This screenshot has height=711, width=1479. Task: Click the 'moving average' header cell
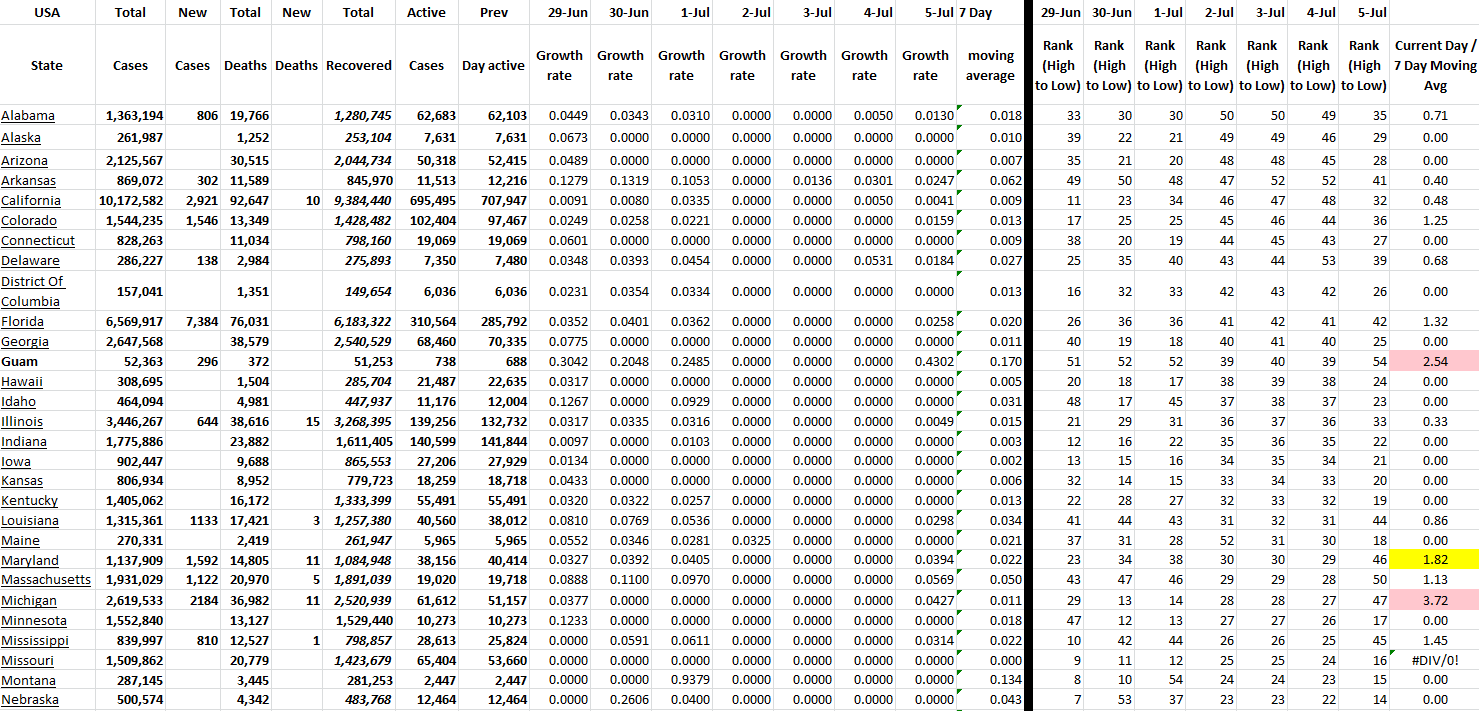(x=990, y=65)
